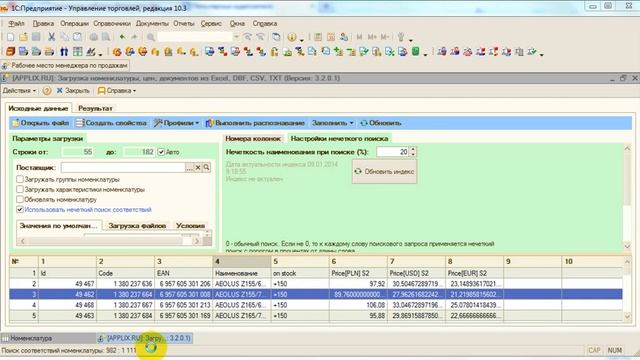This screenshot has width=640, height=360.
Task: Click the orange book icon at second toolbar start
Action: pos(11,52)
